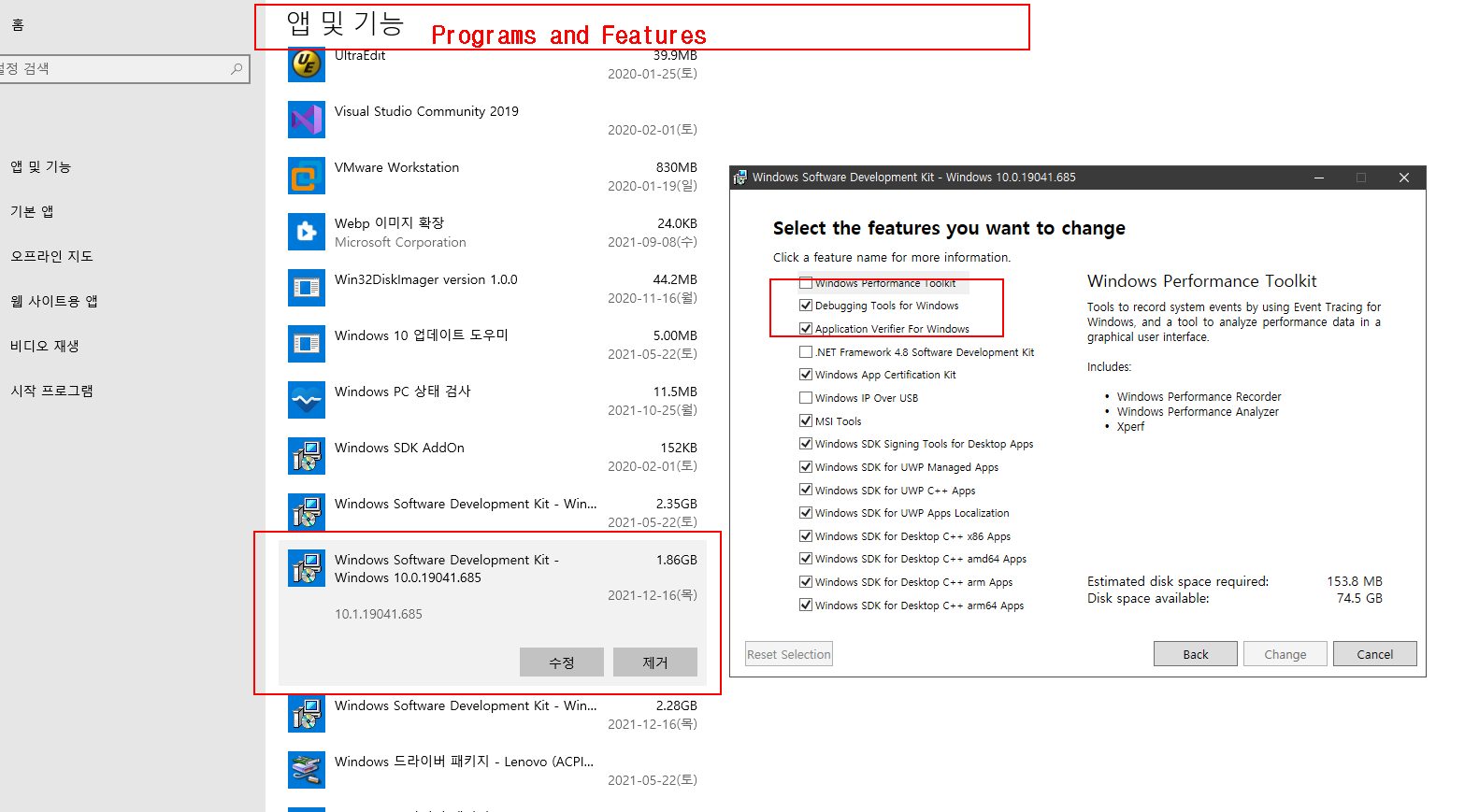
Task: Click Windows Performance Analyzer in the includes list
Action: point(1198,411)
